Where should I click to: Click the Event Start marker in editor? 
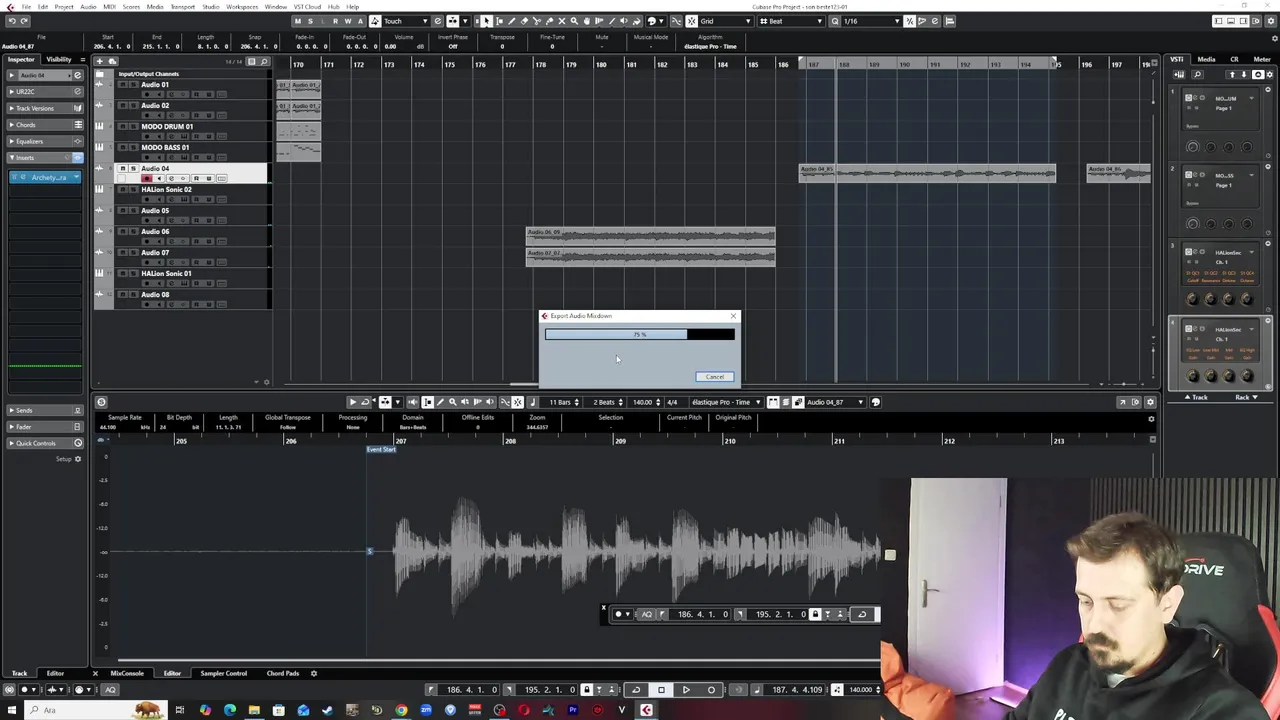coord(381,450)
